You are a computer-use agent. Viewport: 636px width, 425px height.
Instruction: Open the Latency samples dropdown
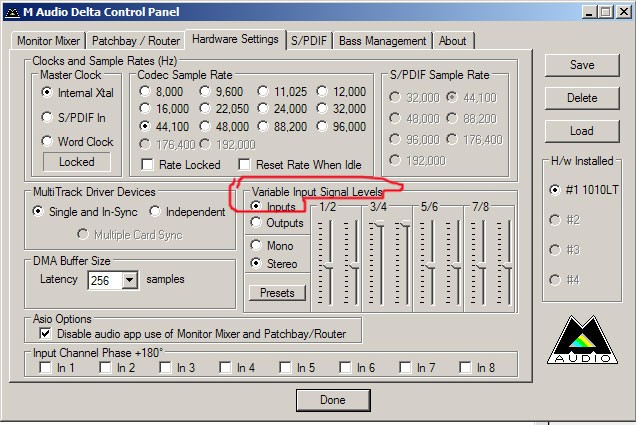coord(130,280)
